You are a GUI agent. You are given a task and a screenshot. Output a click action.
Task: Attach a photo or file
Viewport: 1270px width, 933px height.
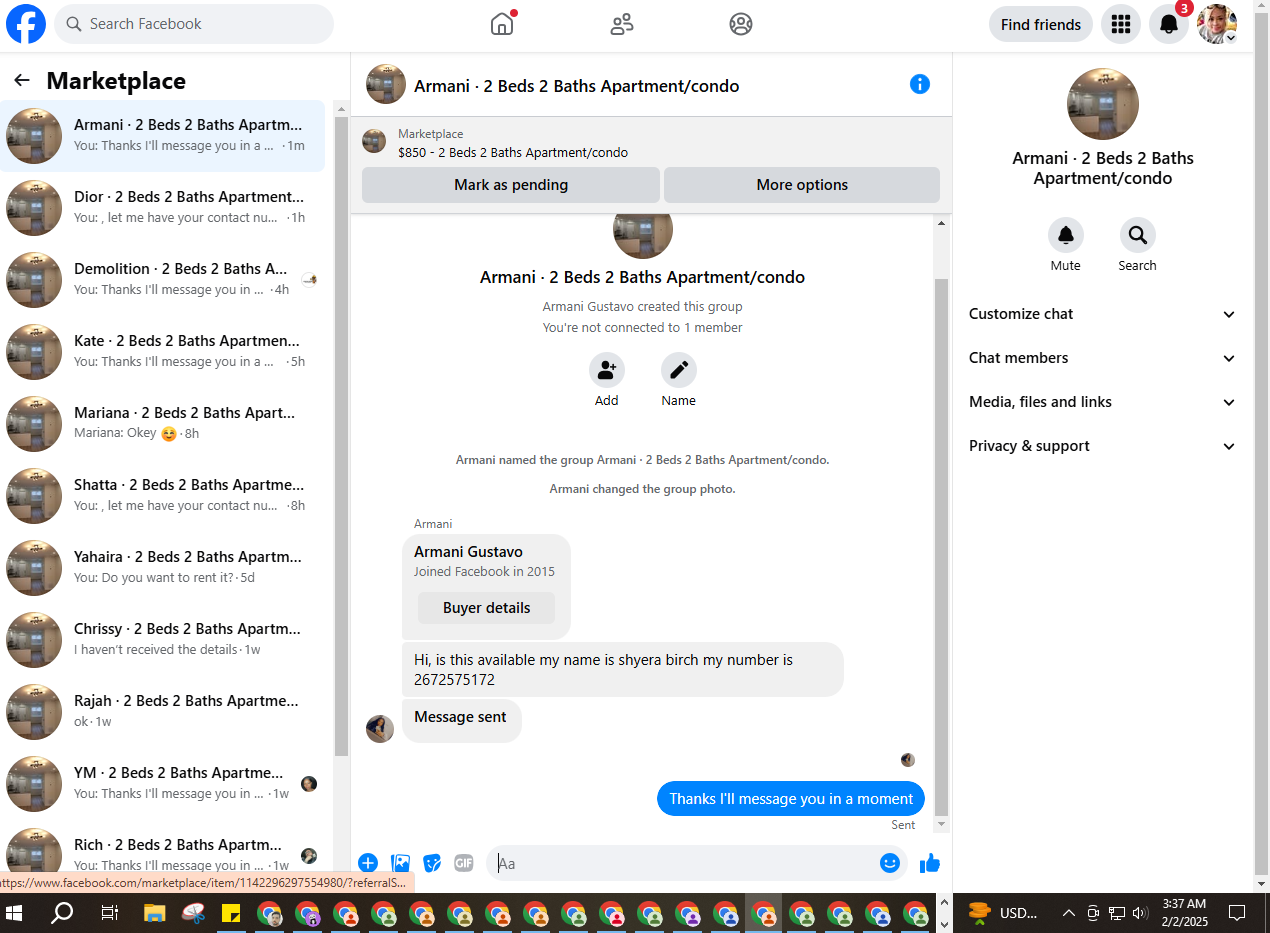click(x=401, y=863)
